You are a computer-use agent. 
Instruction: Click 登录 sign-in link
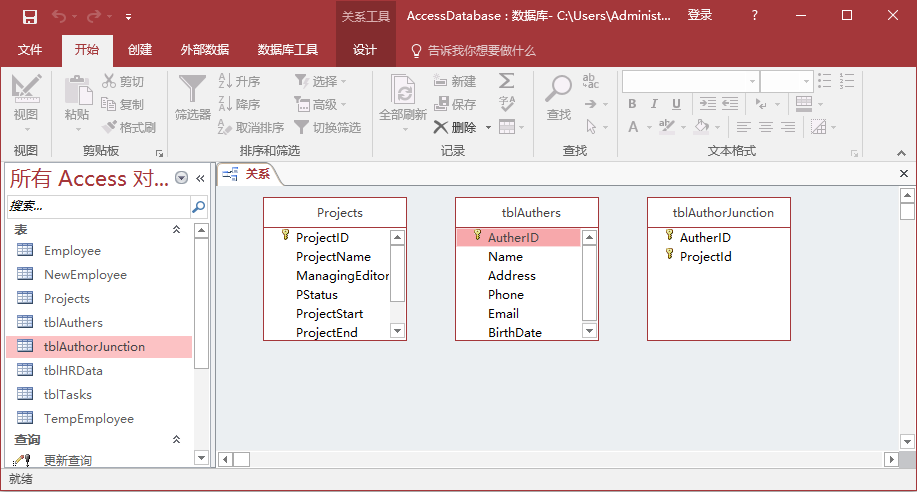pos(700,15)
